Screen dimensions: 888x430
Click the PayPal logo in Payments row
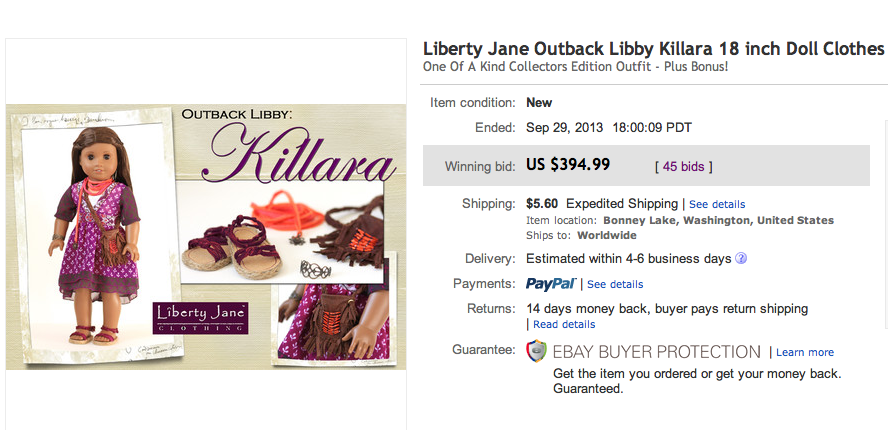(551, 284)
